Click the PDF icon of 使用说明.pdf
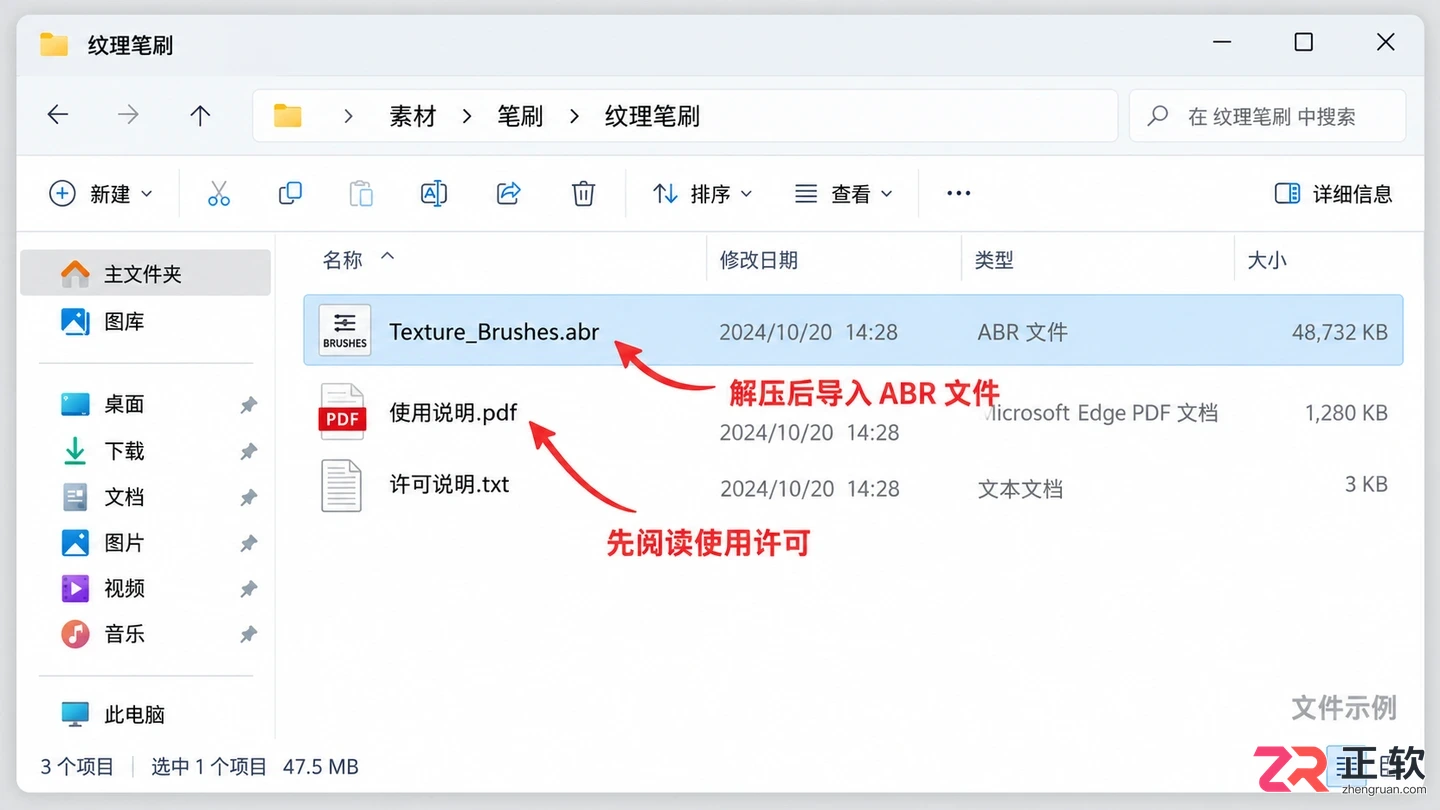Viewport: 1440px width, 810px height. point(342,412)
